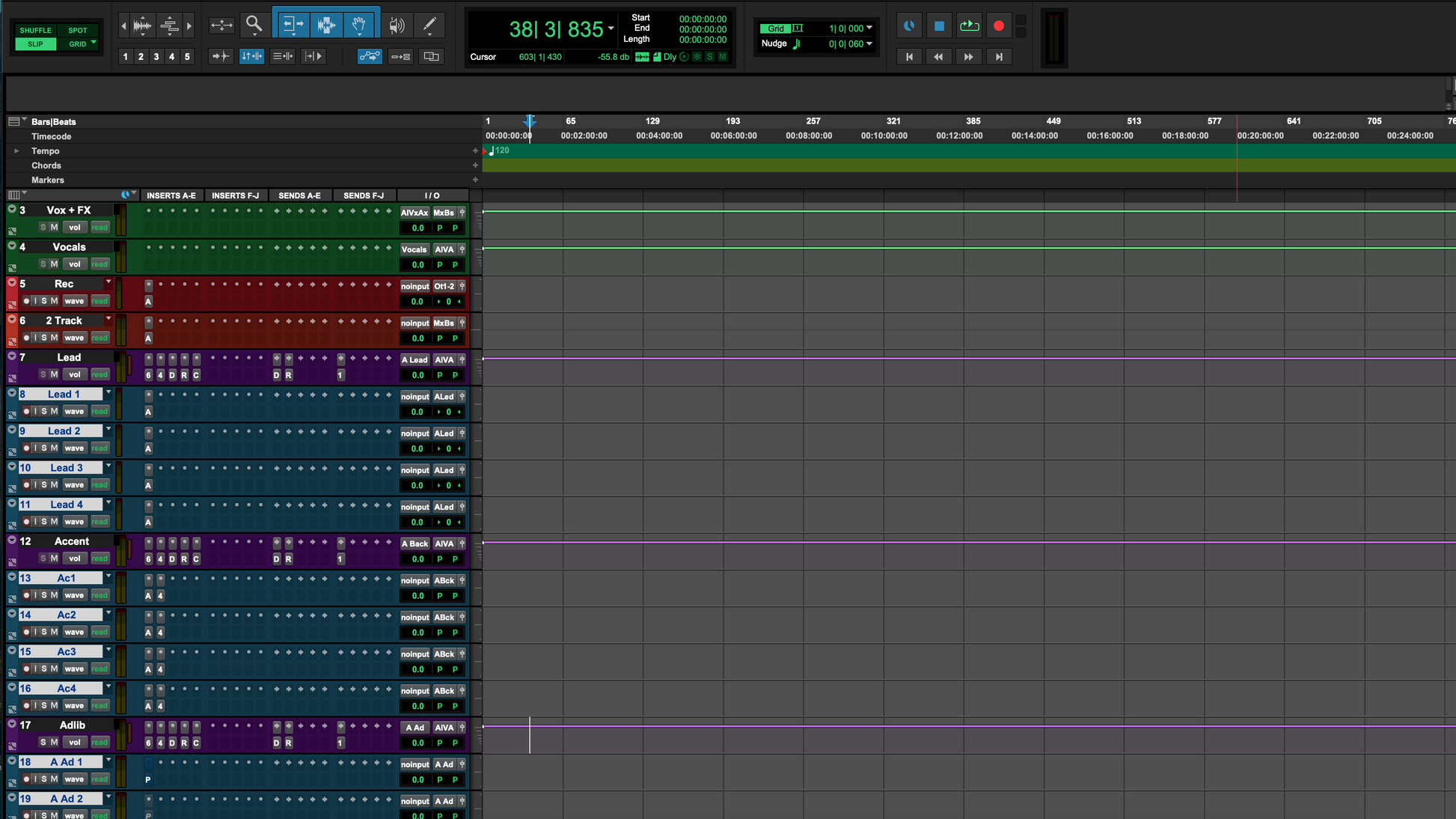Open the Grid value dropdown arrow
Screen dimensions: 1456x819
tap(869, 28)
